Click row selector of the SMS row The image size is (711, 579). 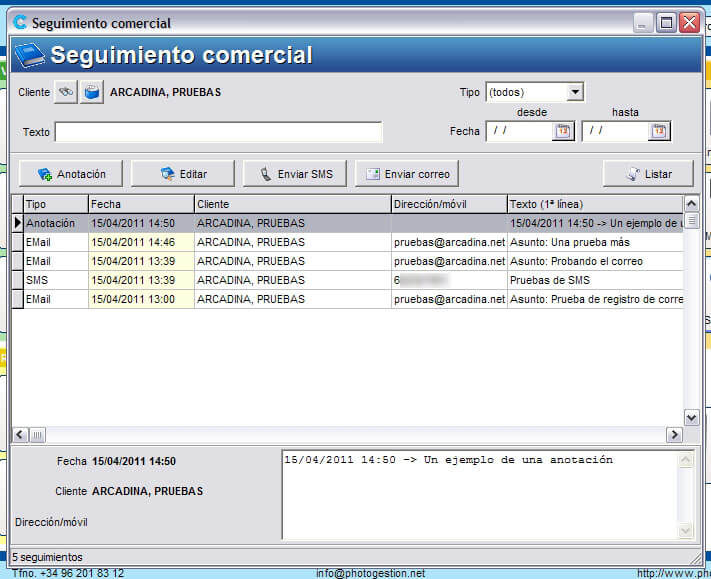[x=18, y=280]
